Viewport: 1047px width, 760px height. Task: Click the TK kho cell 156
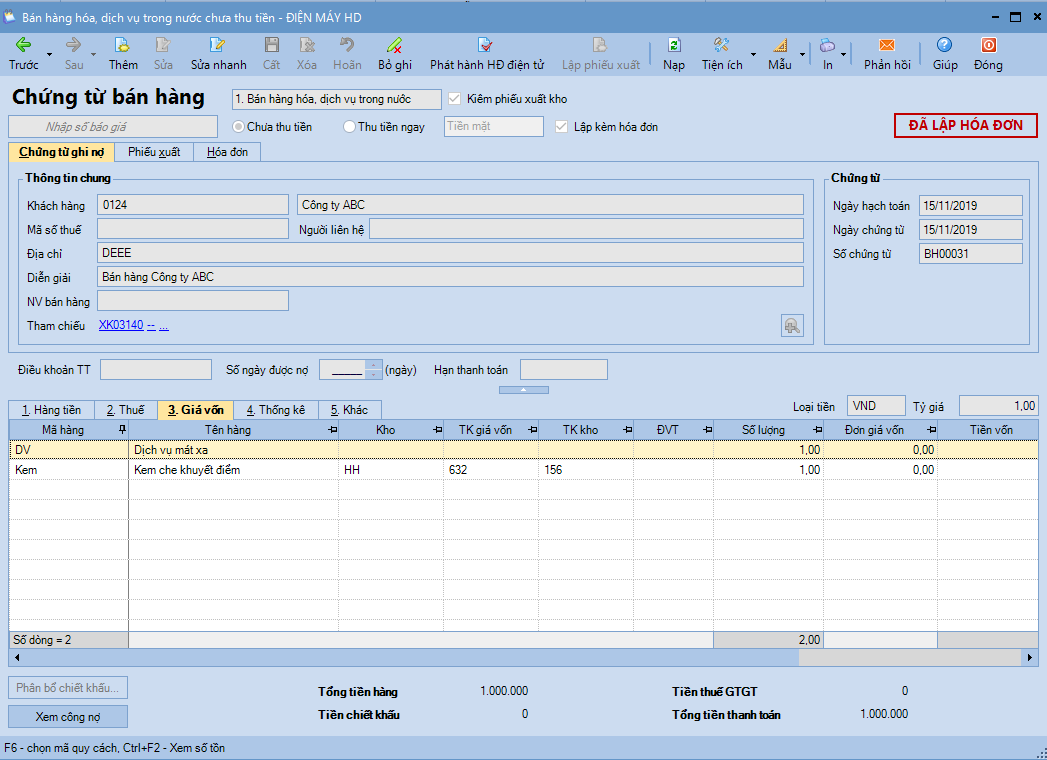[x=586, y=469]
